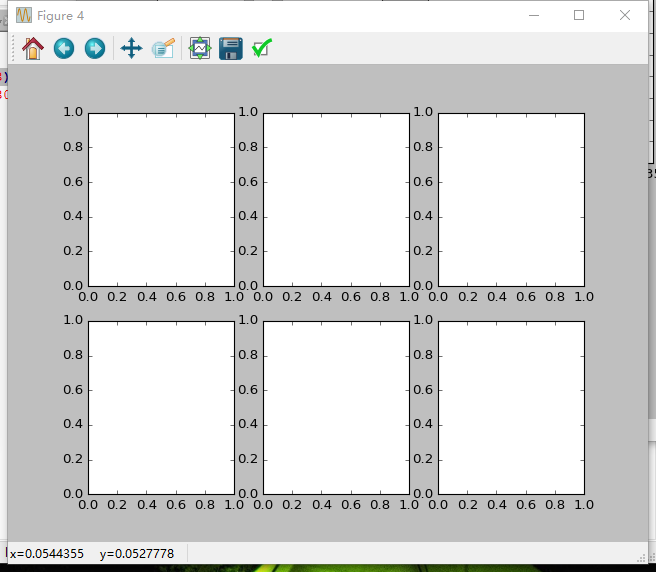Go forward to the next view
This screenshot has width=656, height=572.
(95, 49)
